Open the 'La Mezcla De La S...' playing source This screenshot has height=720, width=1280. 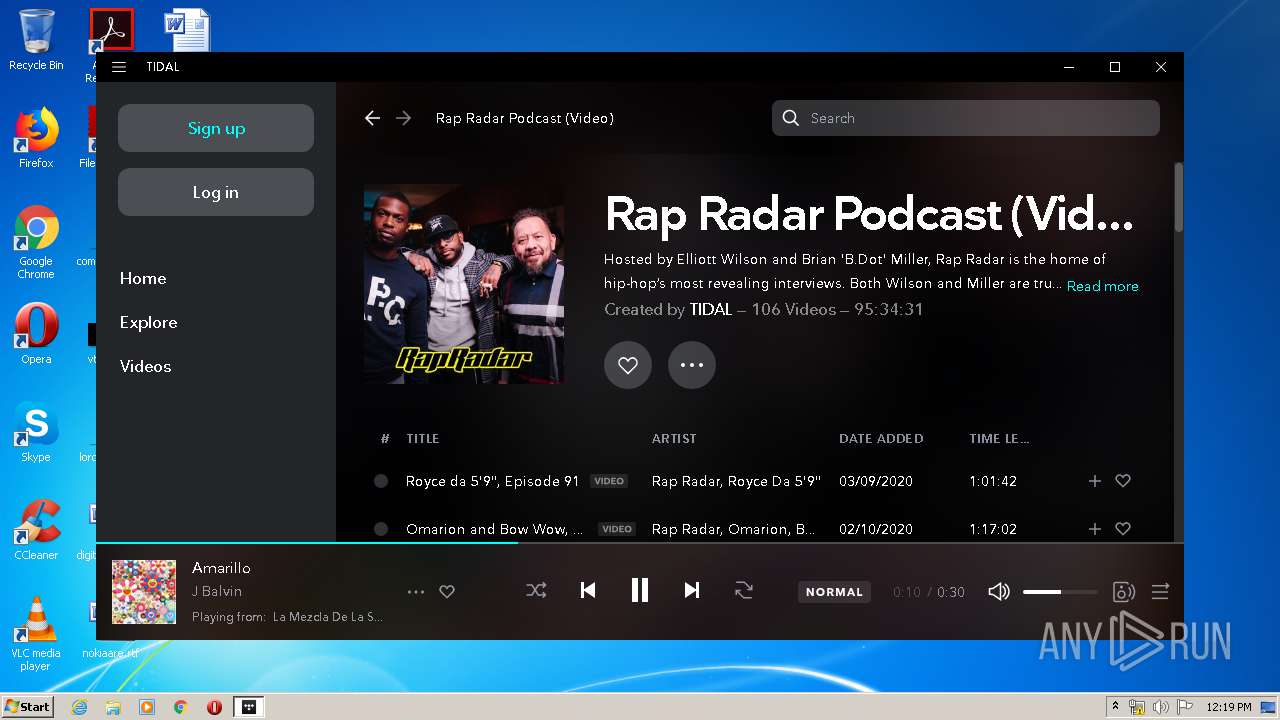[328, 617]
